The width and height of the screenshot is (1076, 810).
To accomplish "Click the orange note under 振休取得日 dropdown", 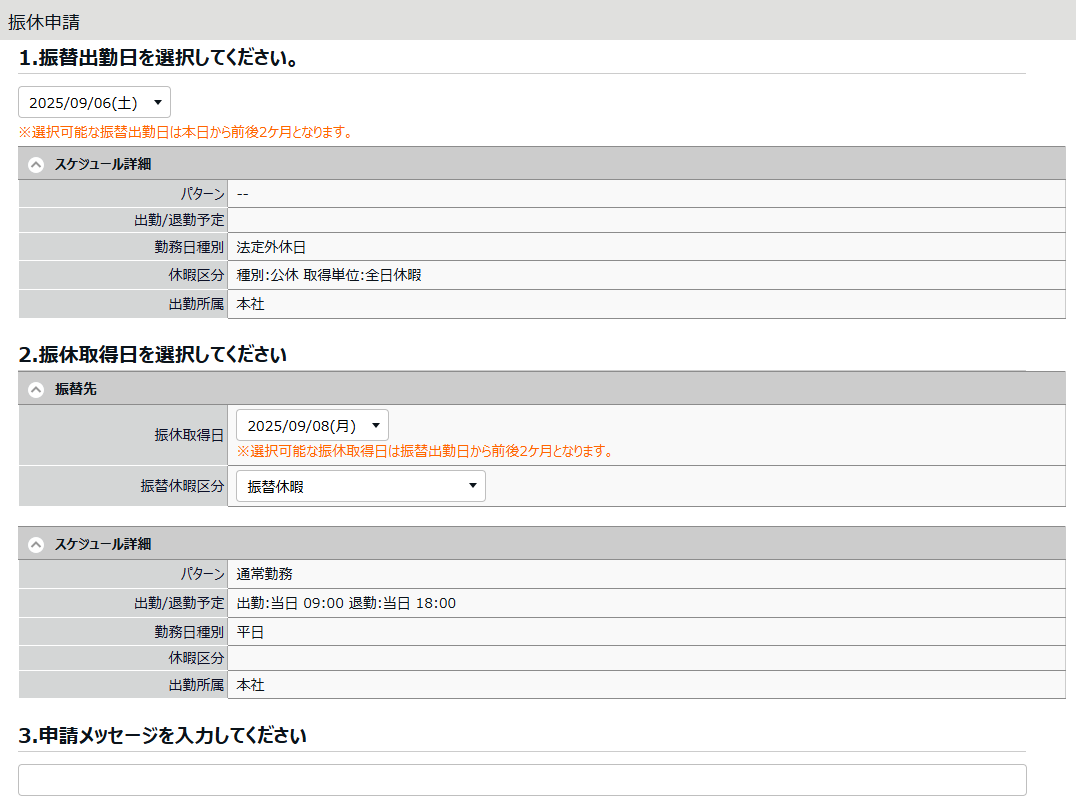I will 424,451.
